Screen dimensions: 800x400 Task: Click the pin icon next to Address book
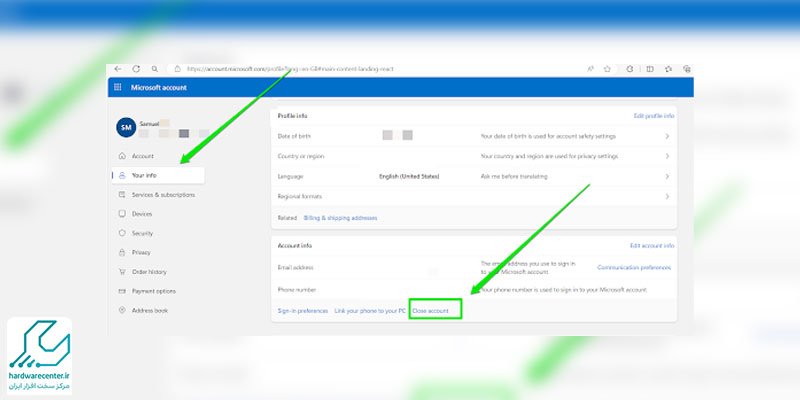[122, 310]
